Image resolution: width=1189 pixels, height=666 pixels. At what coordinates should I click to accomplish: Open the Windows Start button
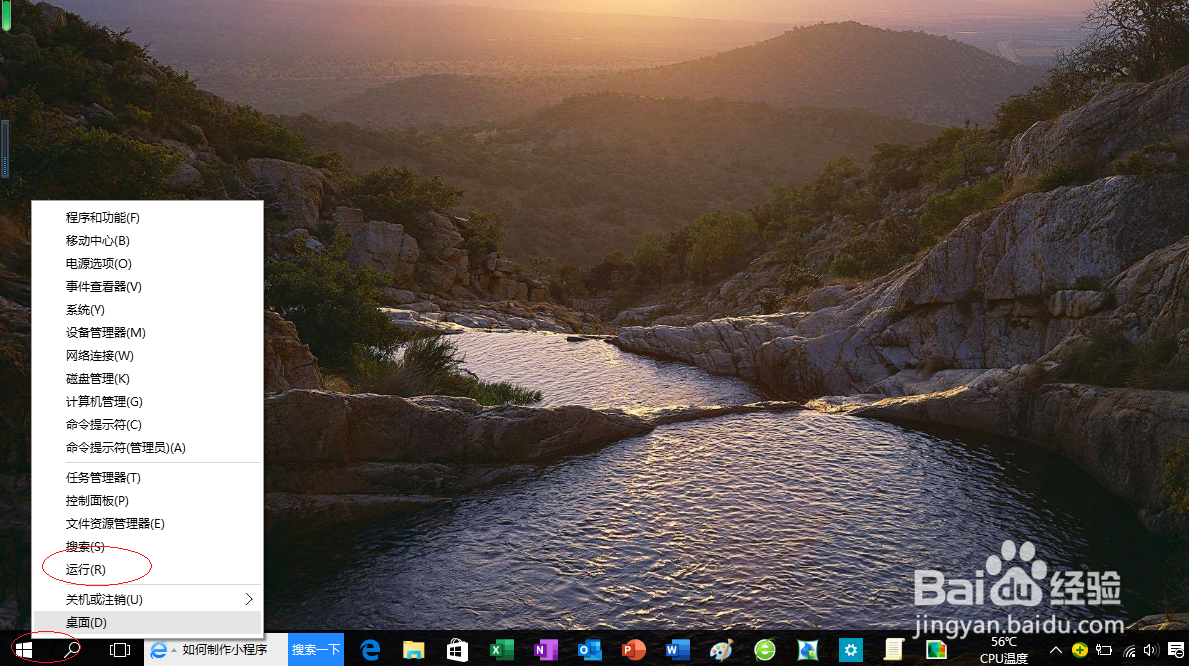click(x=24, y=650)
